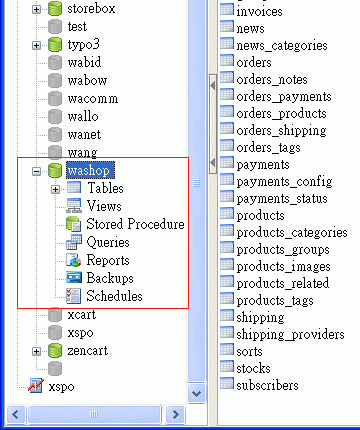This screenshot has height=430, width=360.
Task: Click the subscribers table icon
Action: [227, 383]
